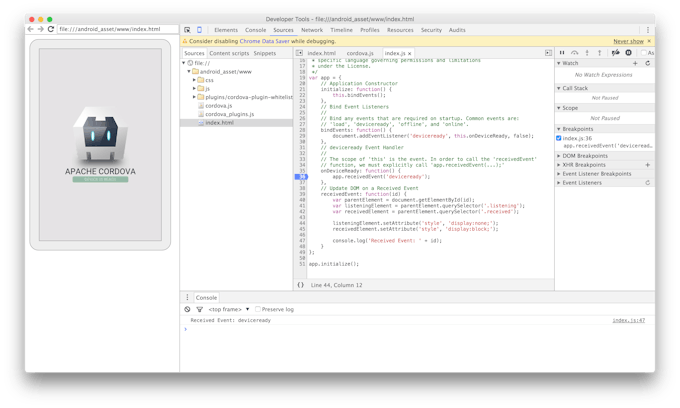Viewport: 680px width, 408px height.
Task: Select cordova_plugins.js in the file tree
Action: 229,114
